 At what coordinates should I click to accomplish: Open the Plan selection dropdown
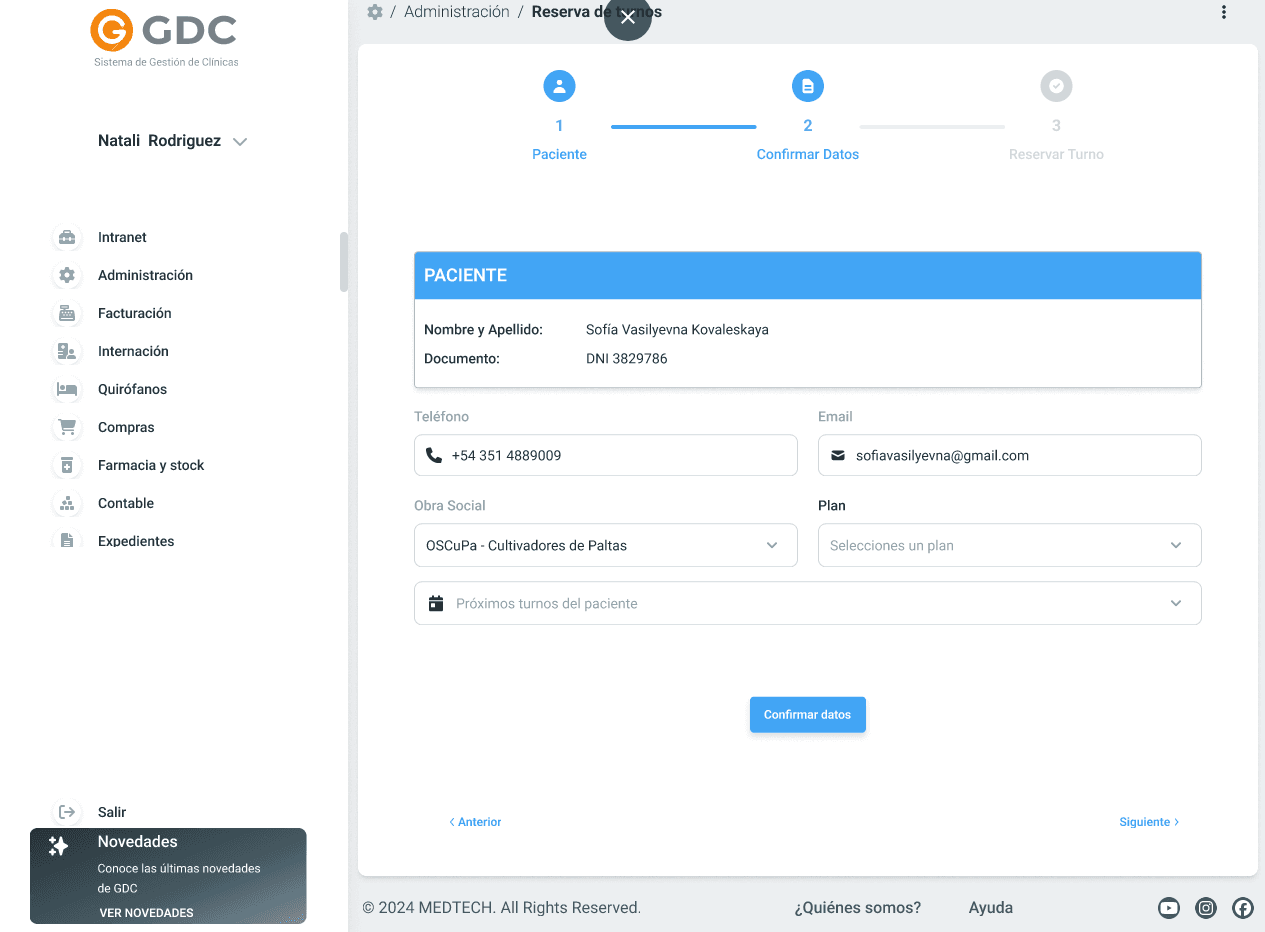pos(1009,545)
